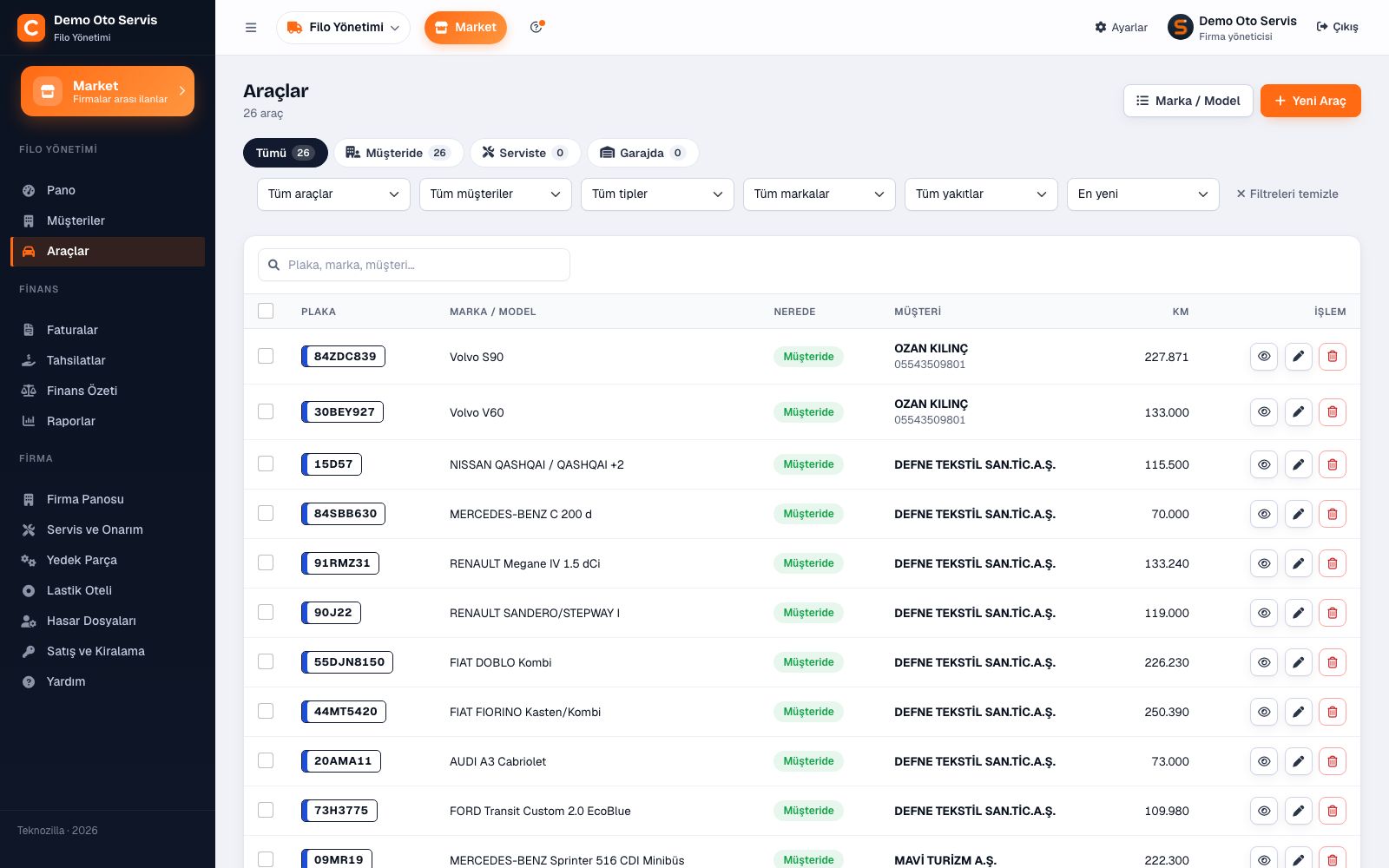Focus the Plaka, marka, müşteri search field
This screenshot has width=1389, height=868.
pyautogui.click(x=414, y=265)
